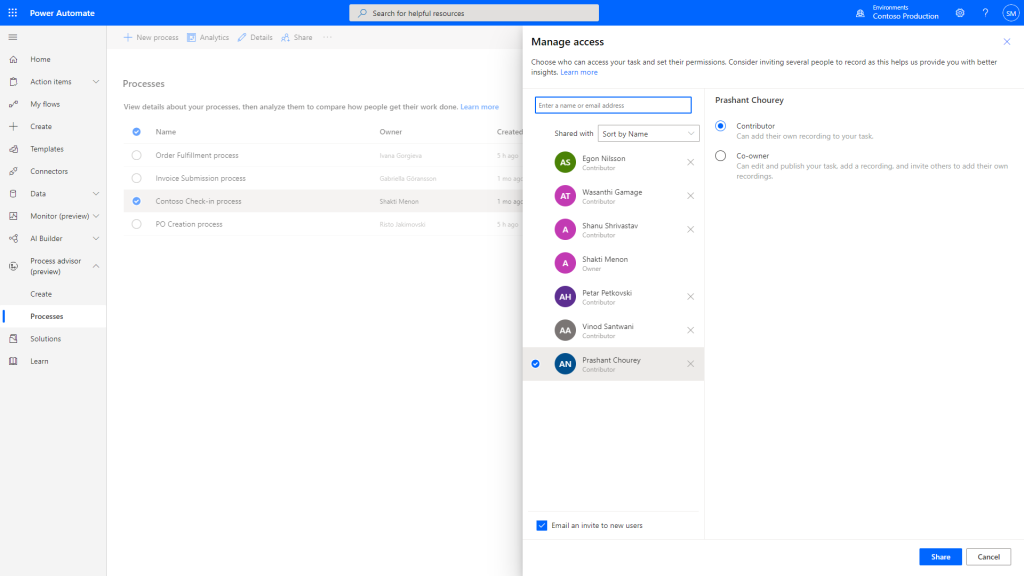Open the Learn section in the sidebar
This screenshot has width=1024, height=576.
[x=40, y=360]
